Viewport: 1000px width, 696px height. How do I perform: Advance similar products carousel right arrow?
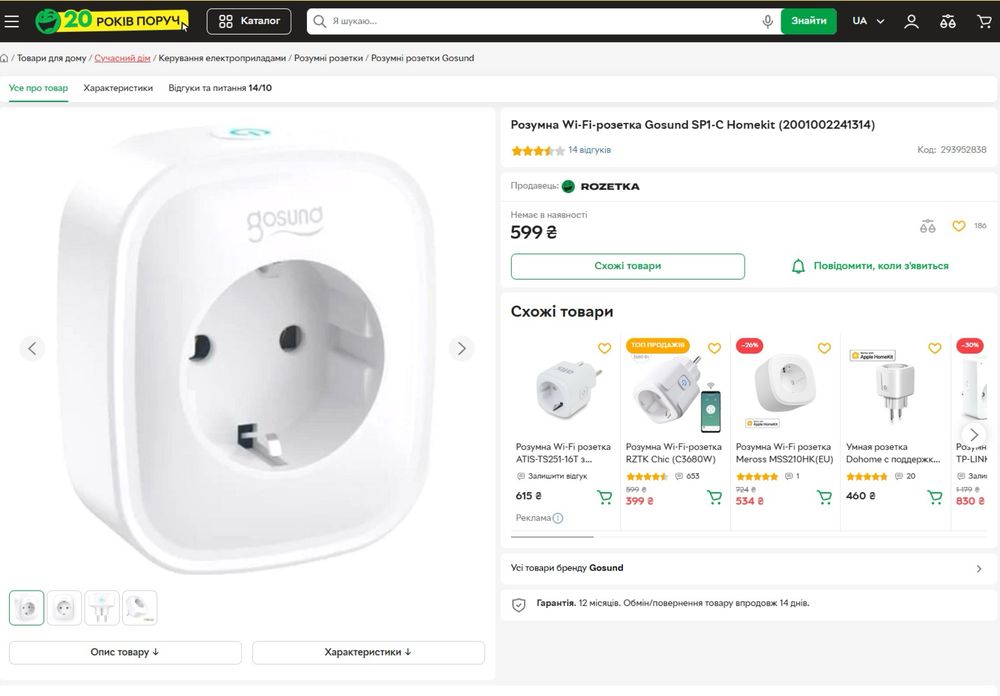(974, 434)
